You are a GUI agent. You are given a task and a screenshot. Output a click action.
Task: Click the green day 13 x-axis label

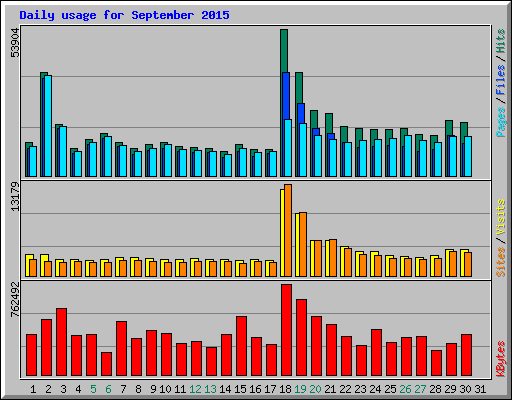[210, 389]
